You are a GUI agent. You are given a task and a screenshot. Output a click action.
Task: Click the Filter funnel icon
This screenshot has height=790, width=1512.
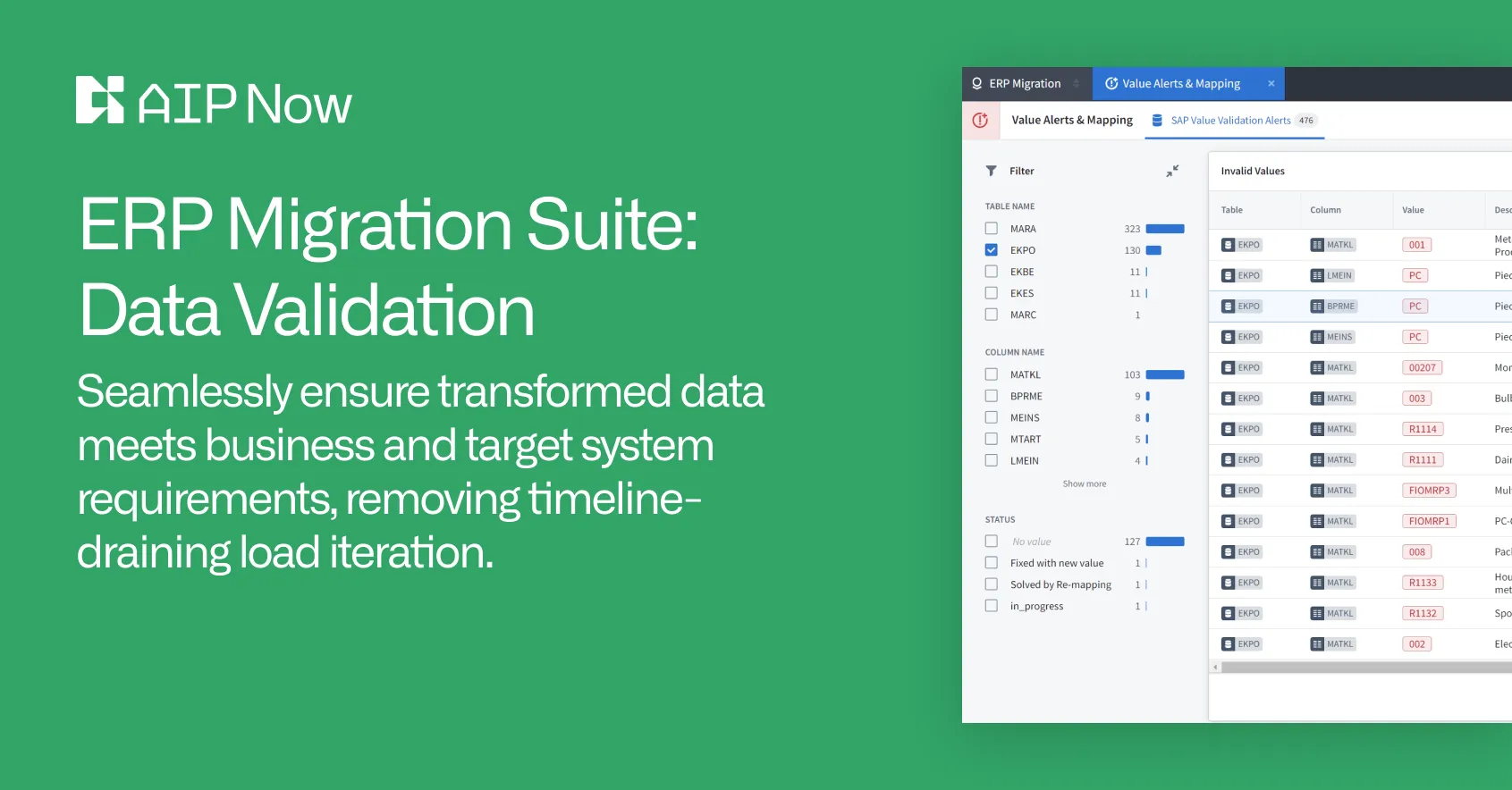point(991,171)
